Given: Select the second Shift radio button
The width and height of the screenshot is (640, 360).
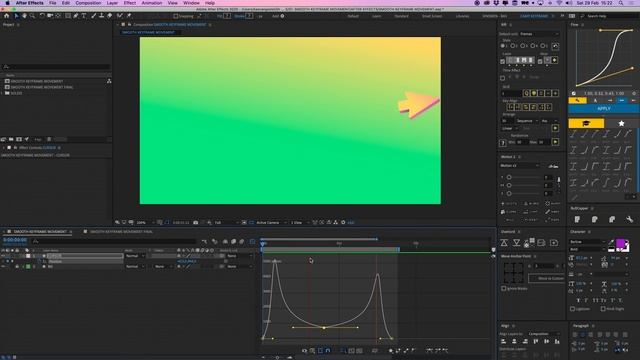Looking at the screenshot, I should (x=513, y=46).
